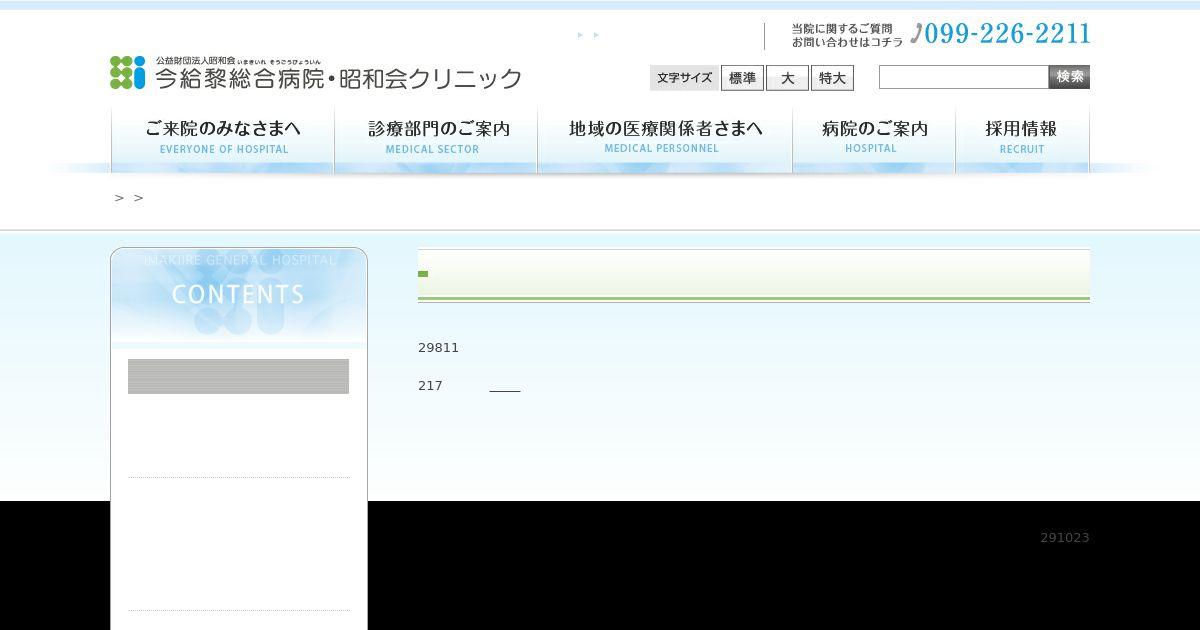This screenshot has width=1200, height=630.
Task: Click the underlined link after 217
Action: [505, 386]
